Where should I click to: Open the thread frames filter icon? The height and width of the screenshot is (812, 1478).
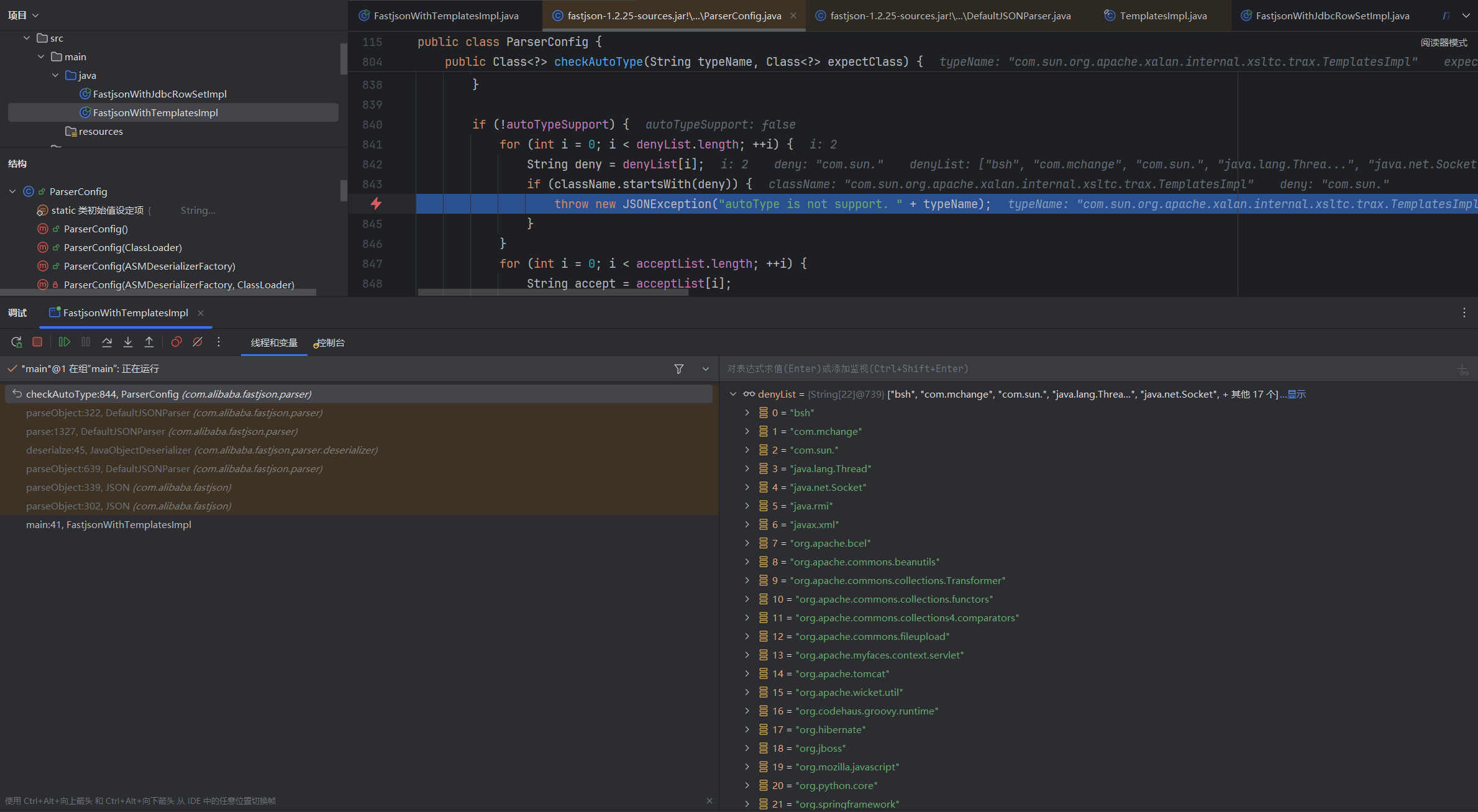click(x=679, y=369)
